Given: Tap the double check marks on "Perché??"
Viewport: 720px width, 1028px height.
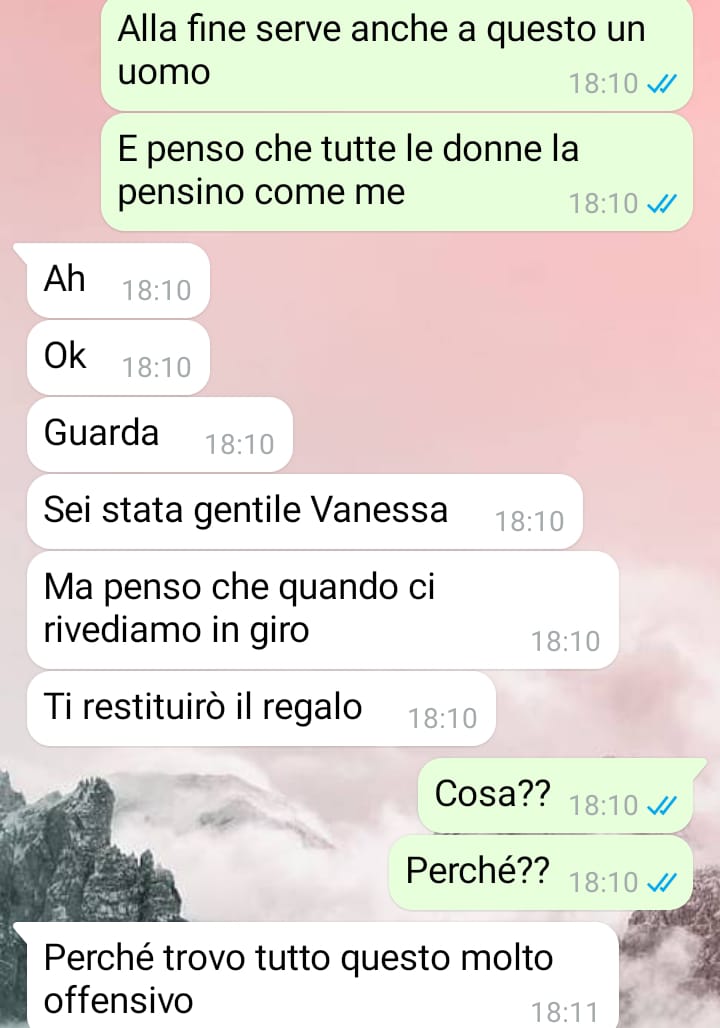Looking at the screenshot, I should click(x=661, y=882).
